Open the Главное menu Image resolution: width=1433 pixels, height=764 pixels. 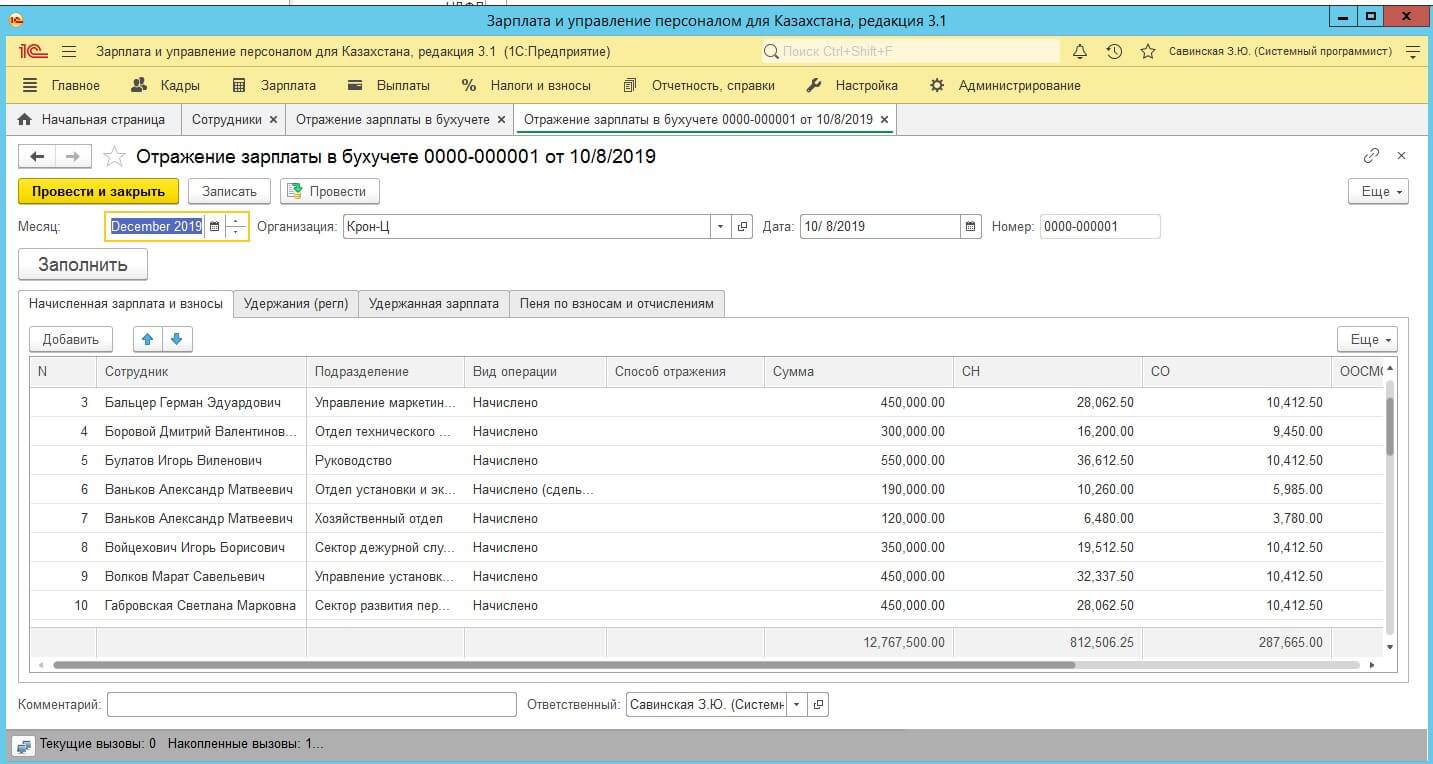61,85
